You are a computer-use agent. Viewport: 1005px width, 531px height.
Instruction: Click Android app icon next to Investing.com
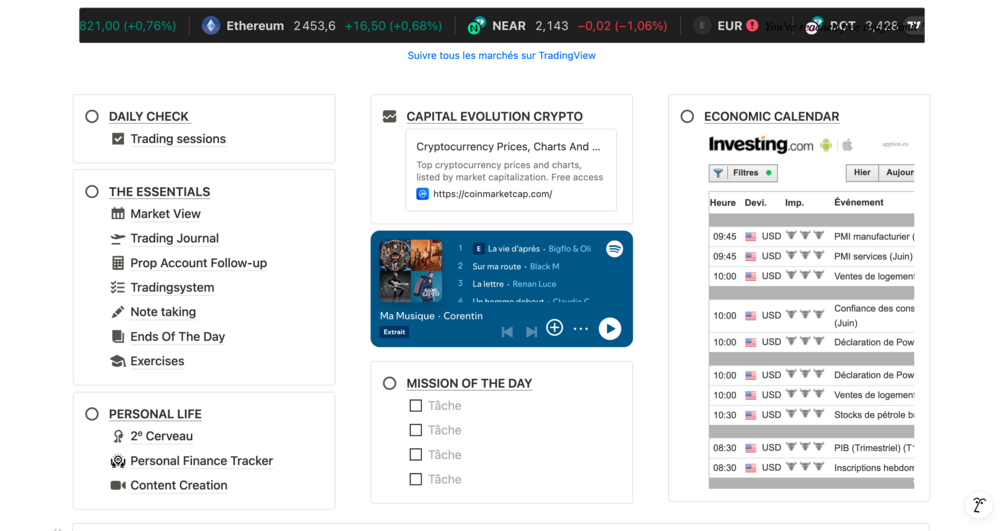coord(826,145)
